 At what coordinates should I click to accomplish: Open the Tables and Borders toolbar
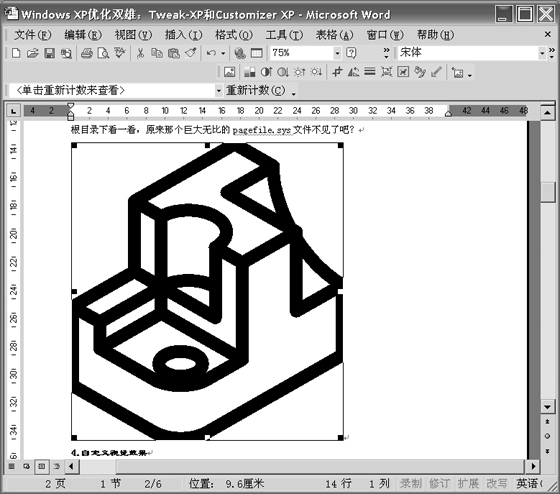point(256,53)
